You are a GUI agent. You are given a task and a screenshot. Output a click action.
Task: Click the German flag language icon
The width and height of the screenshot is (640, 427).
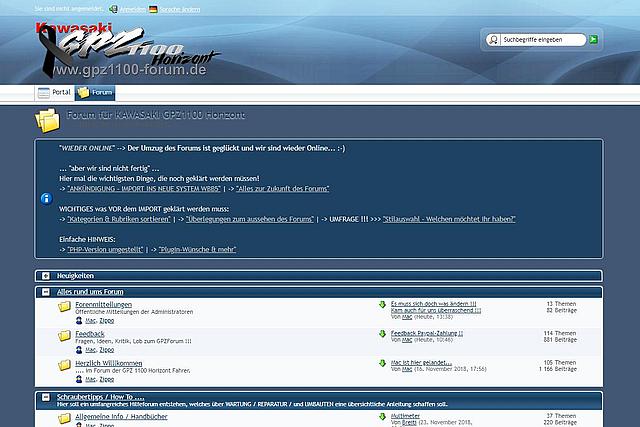(153, 9)
